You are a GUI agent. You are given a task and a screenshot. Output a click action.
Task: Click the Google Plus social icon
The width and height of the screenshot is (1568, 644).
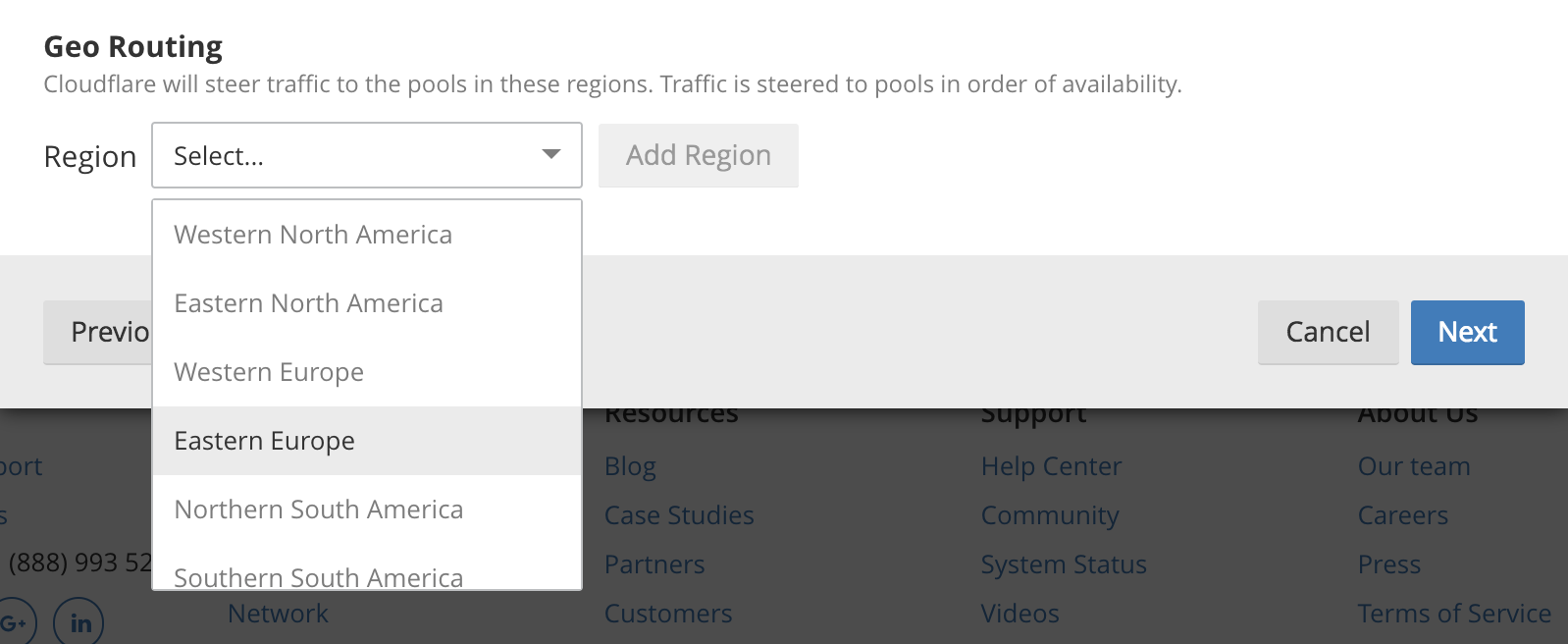(x=16, y=622)
